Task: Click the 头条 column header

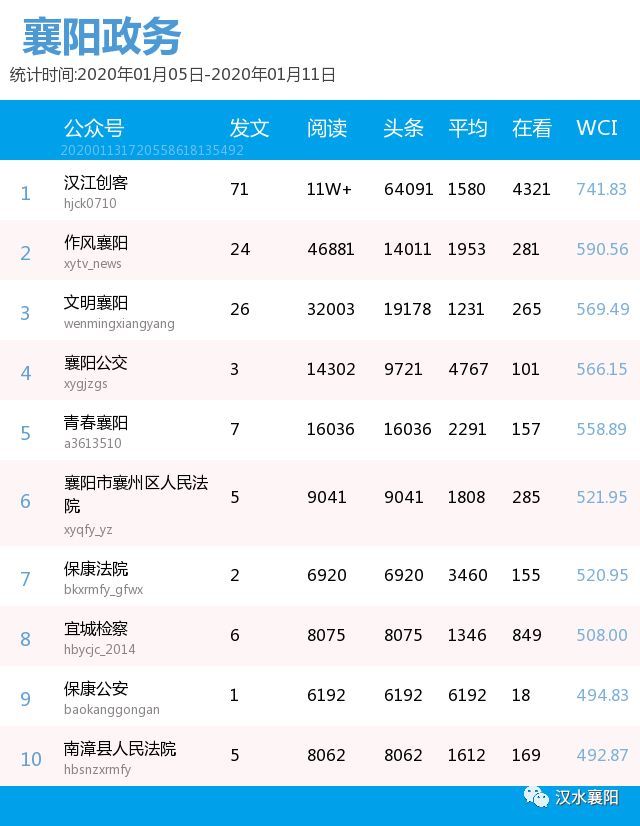Action: (403, 129)
